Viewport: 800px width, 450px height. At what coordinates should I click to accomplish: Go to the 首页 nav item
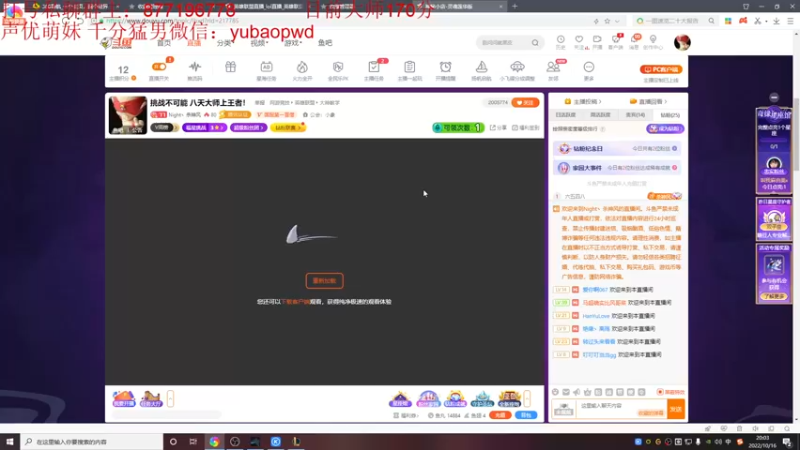164,43
